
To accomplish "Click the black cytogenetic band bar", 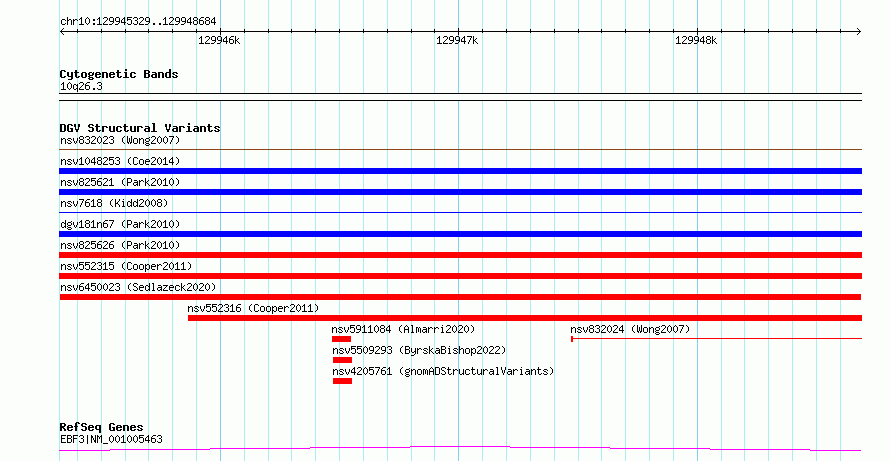I will (460, 97).
